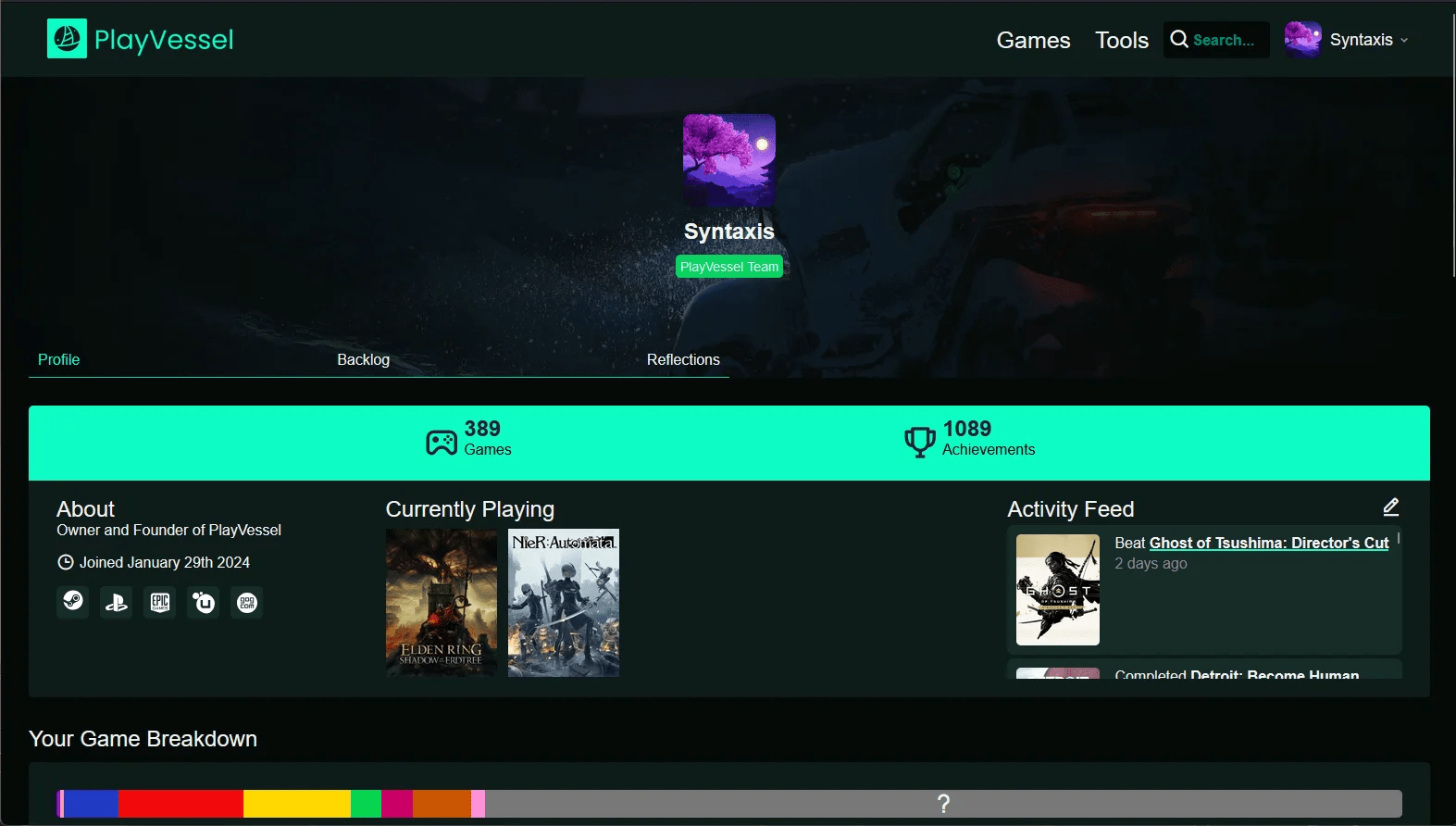This screenshot has width=1456, height=826.
Task: Expand the Syntaxis account dropdown chevron
Action: point(1404,40)
